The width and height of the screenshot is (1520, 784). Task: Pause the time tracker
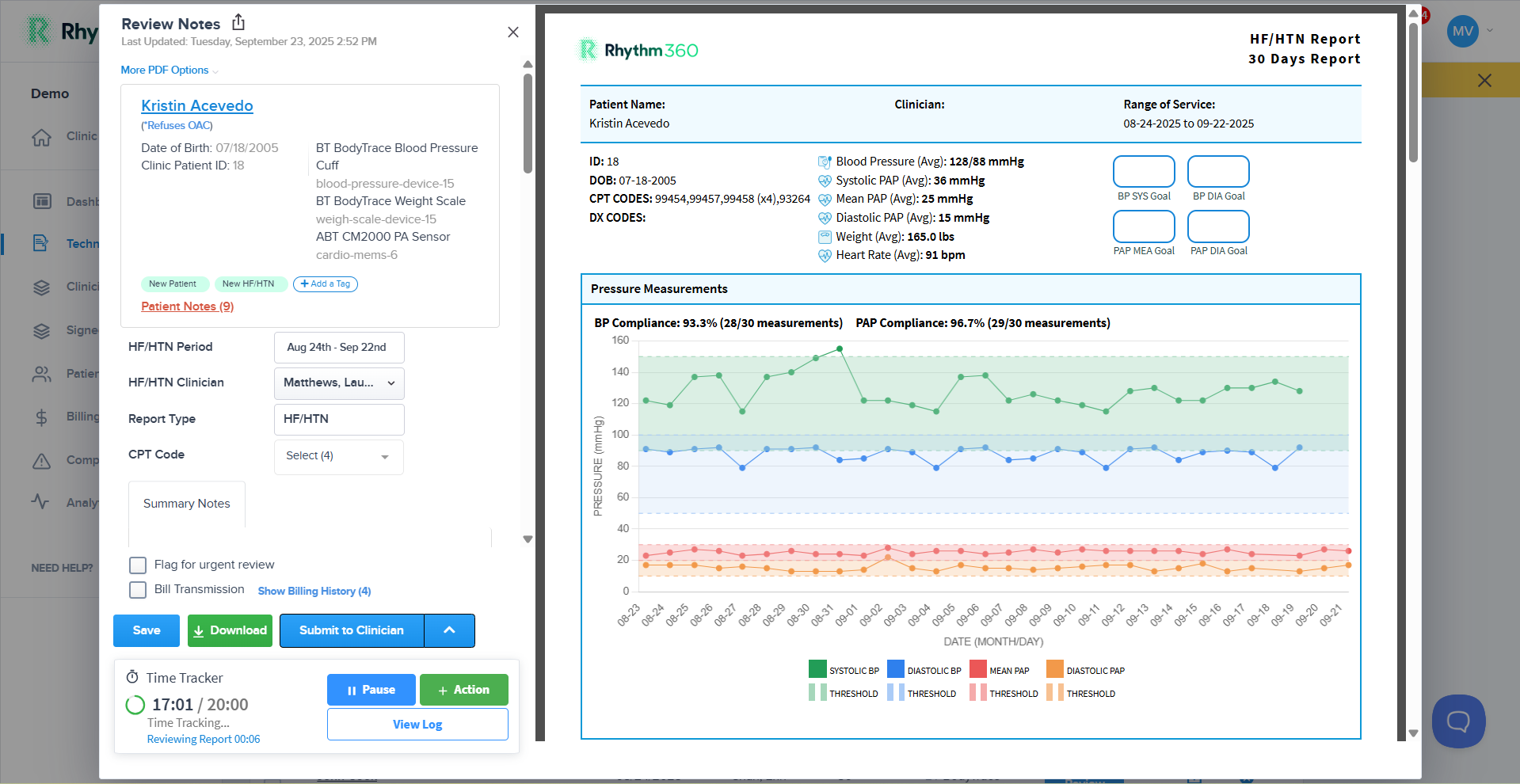pyautogui.click(x=371, y=690)
